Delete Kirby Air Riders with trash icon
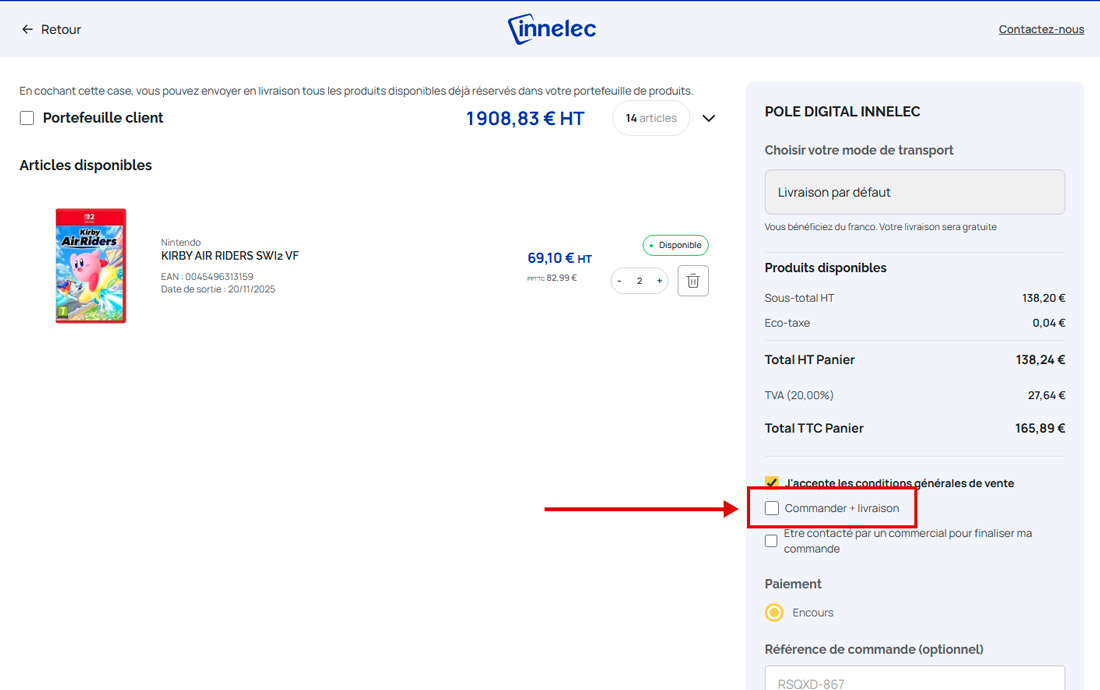The width and height of the screenshot is (1100, 690). (693, 281)
